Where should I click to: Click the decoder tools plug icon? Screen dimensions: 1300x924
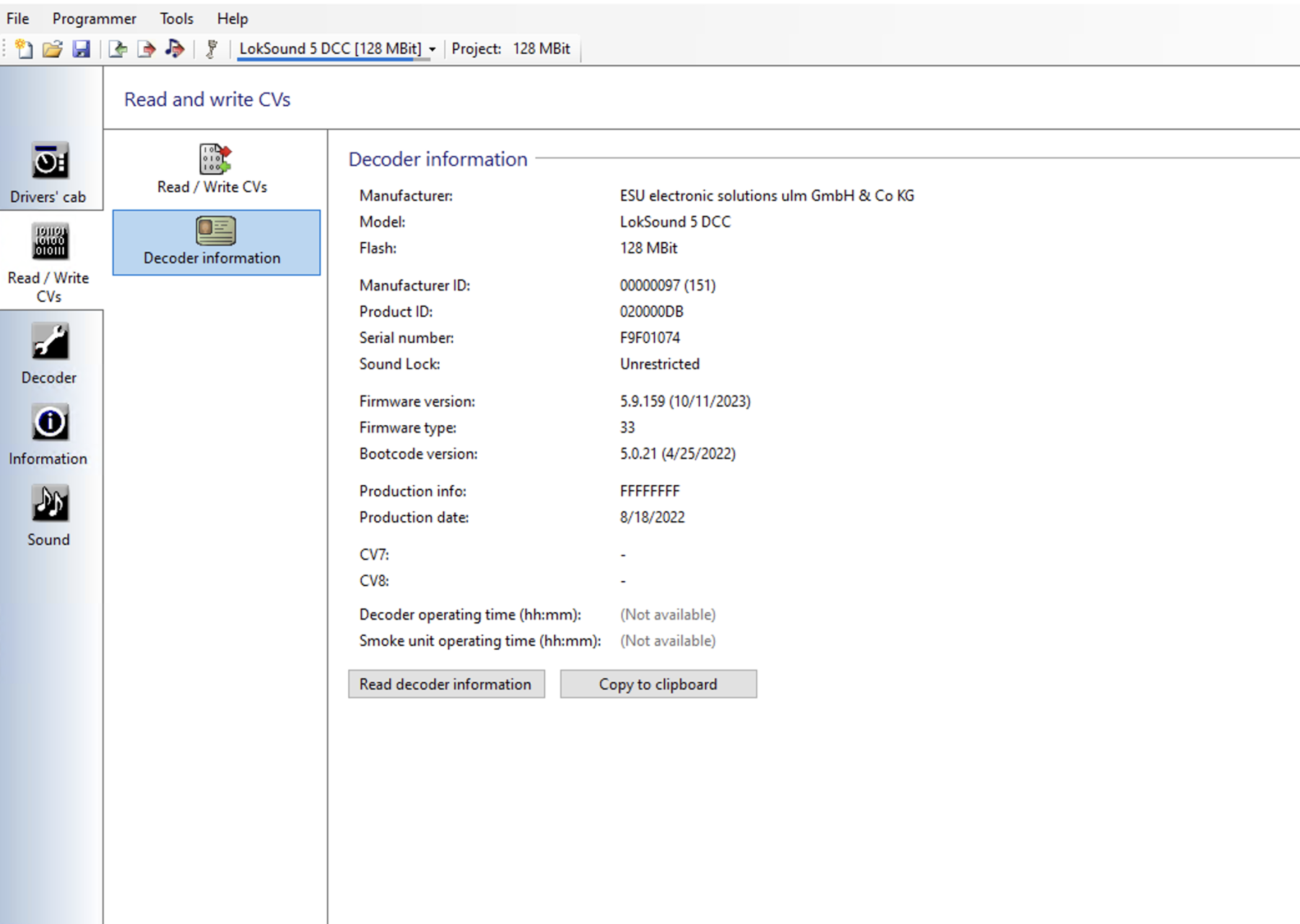(212, 48)
